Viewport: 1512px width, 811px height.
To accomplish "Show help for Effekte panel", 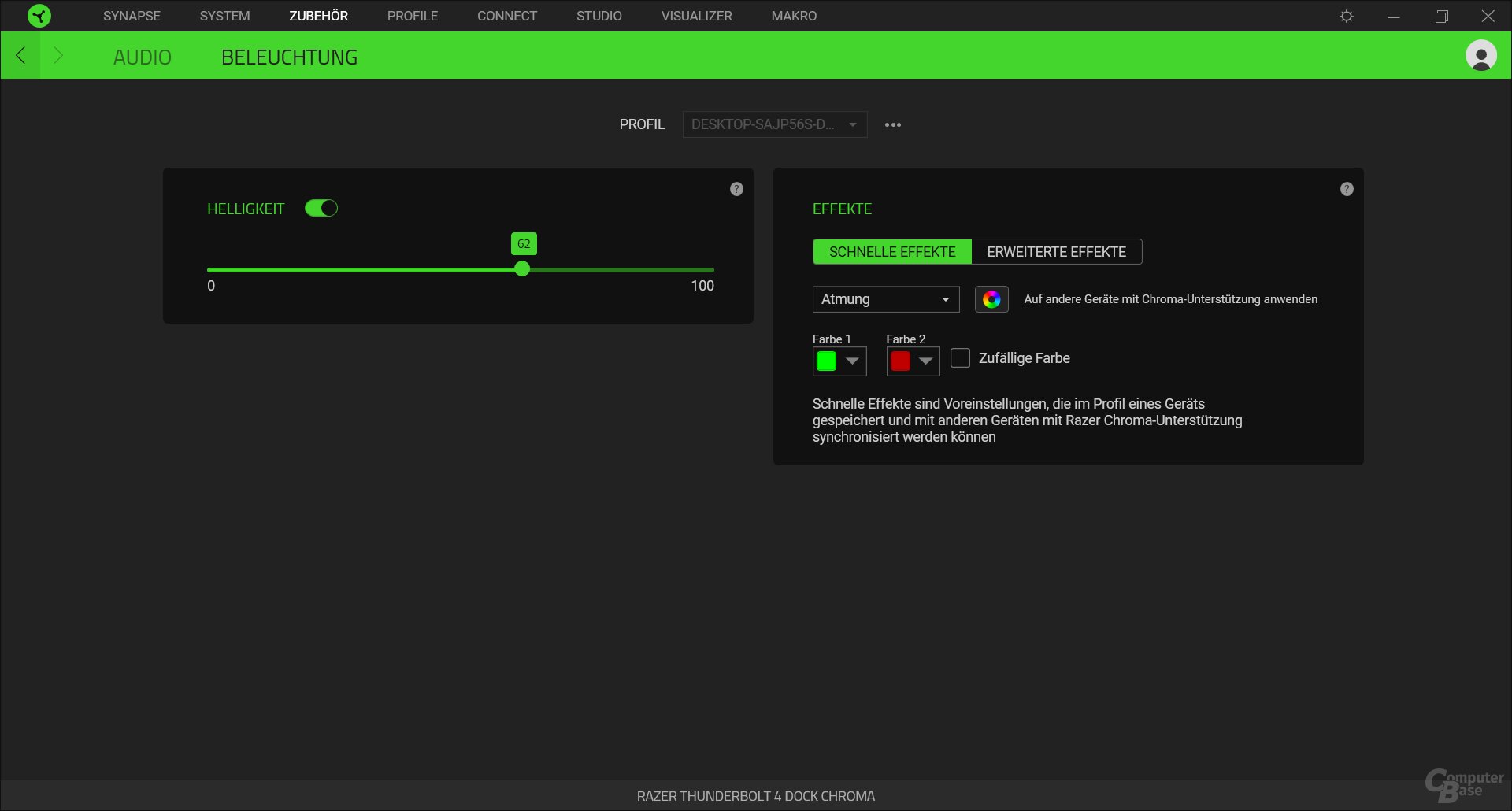I will click(1347, 189).
